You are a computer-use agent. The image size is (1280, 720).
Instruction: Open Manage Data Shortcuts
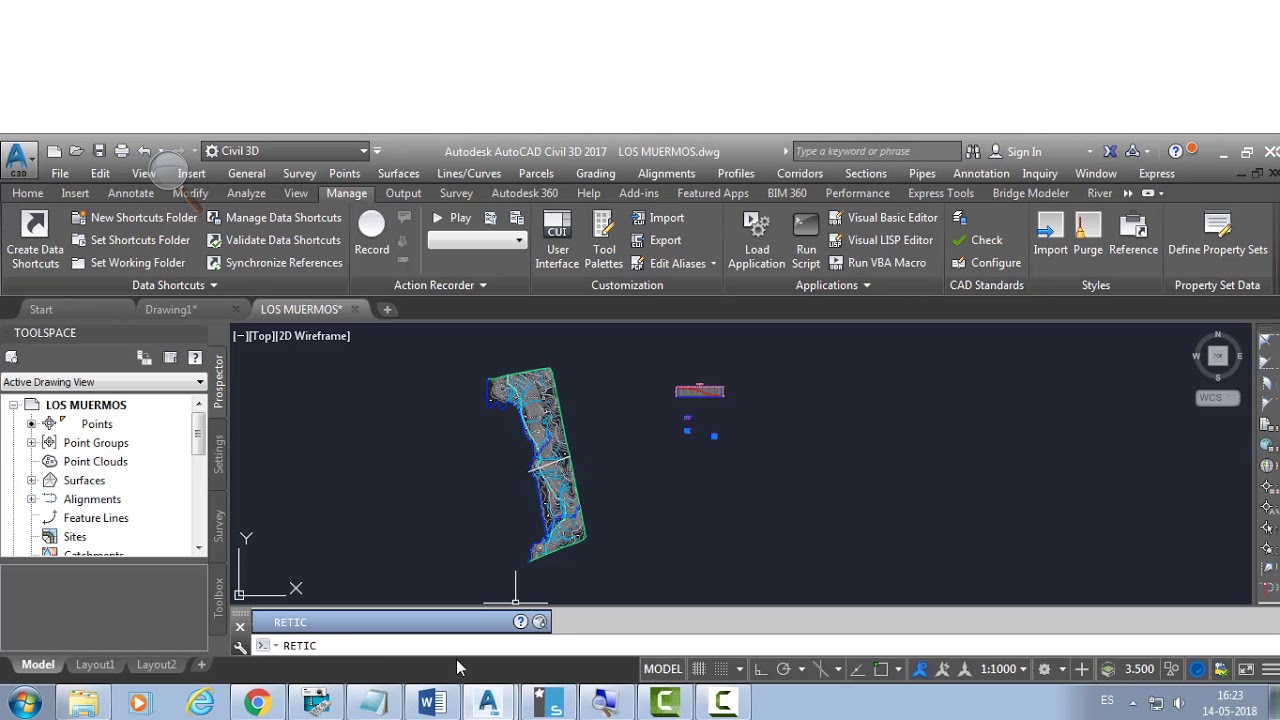[274, 218]
